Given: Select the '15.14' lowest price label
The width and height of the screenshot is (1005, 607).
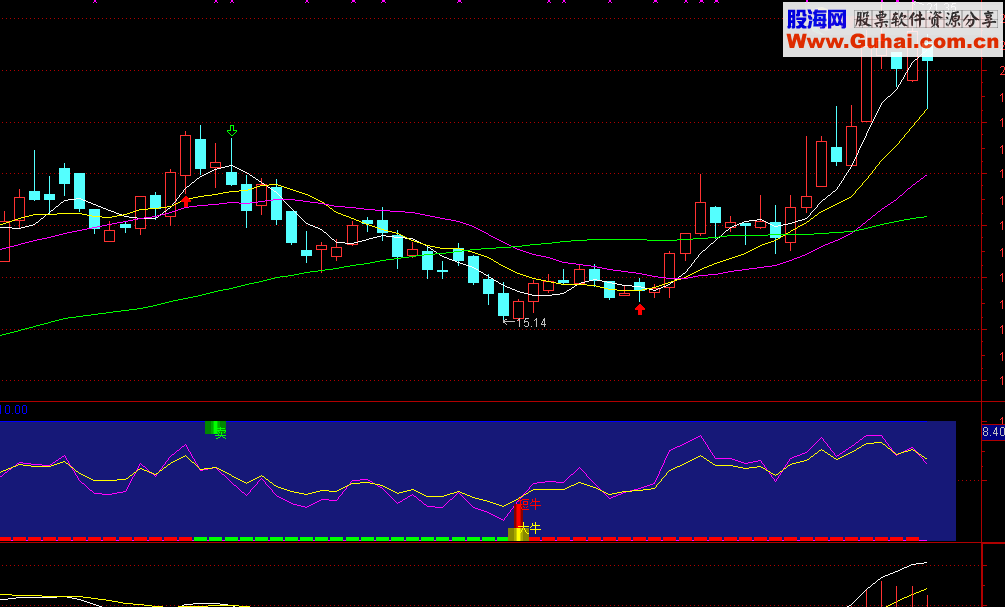Looking at the screenshot, I should (531, 322).
